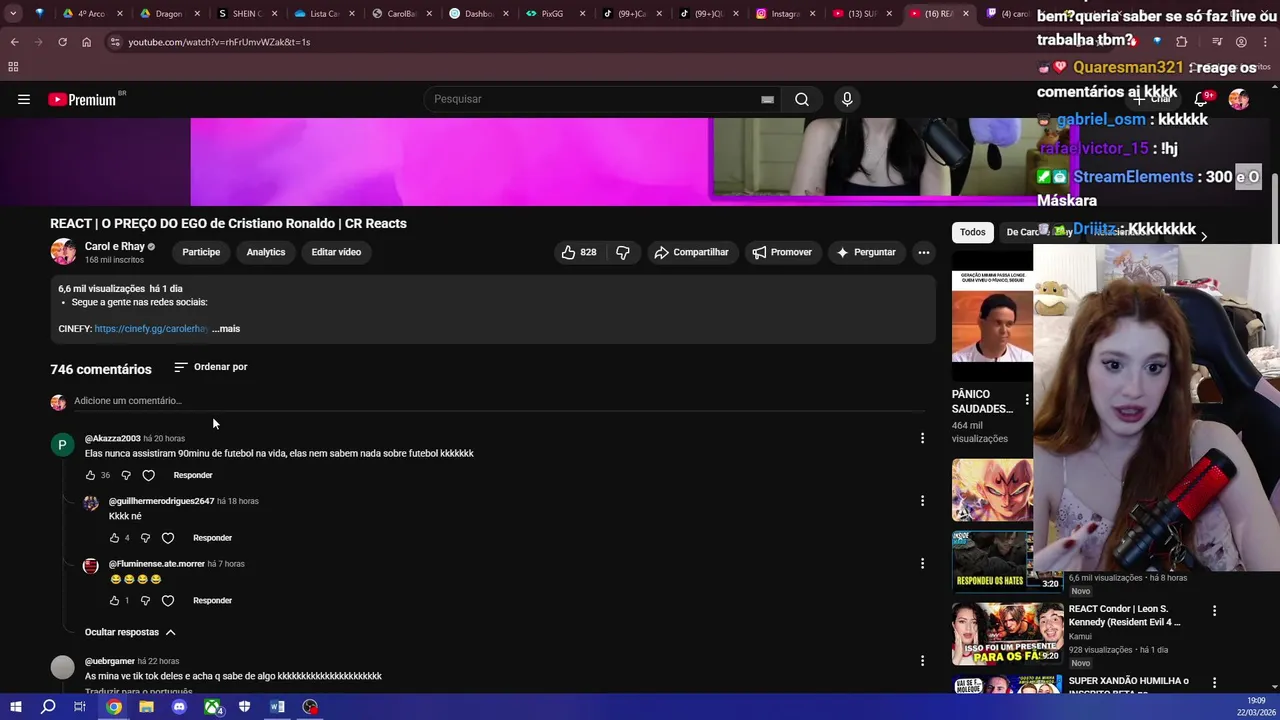Open options menu for @Akazza2003 comment
Screen dimensions: 1280x720
922,438
